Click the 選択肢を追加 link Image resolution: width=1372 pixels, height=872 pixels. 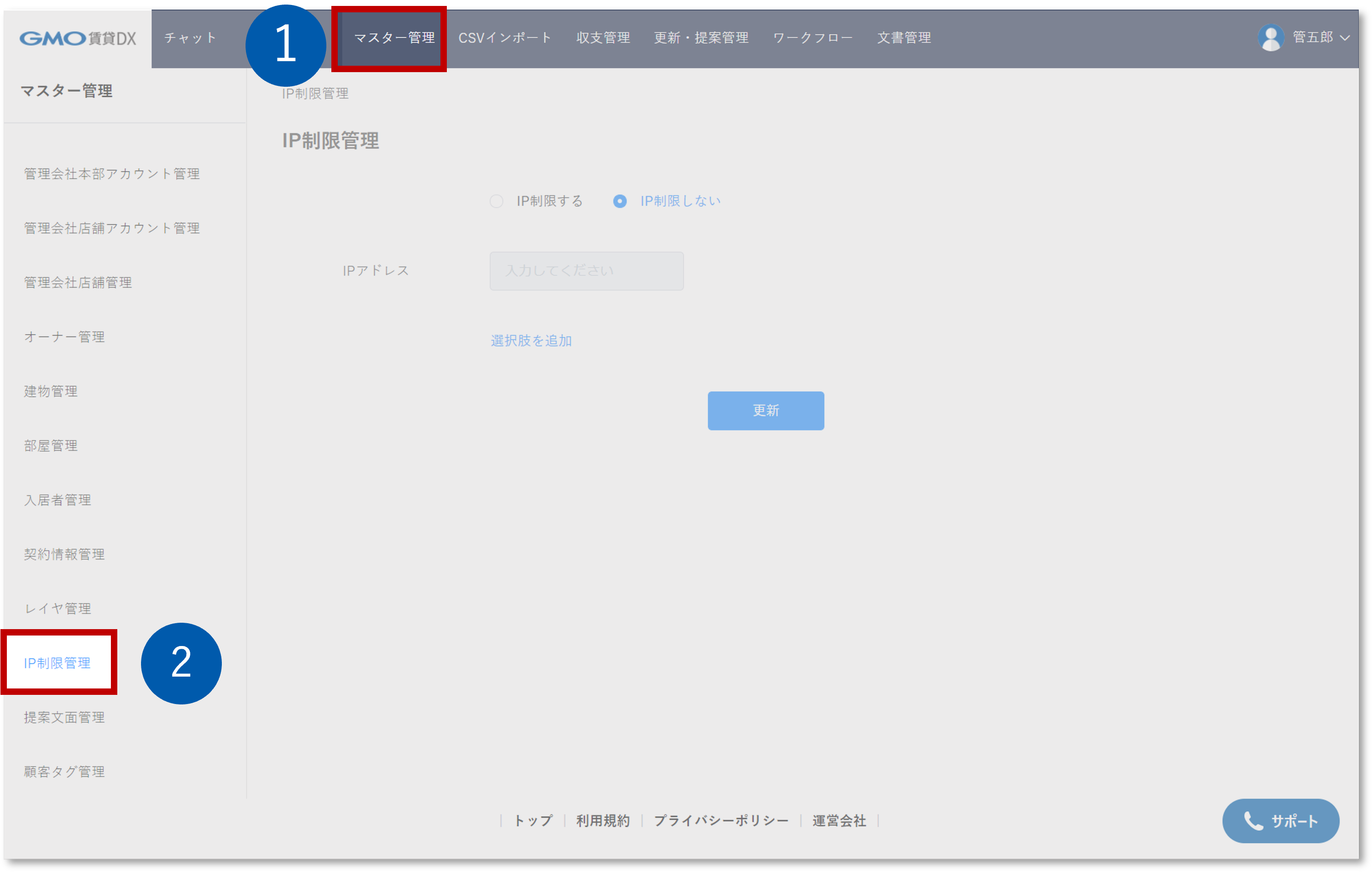(531, 341)
